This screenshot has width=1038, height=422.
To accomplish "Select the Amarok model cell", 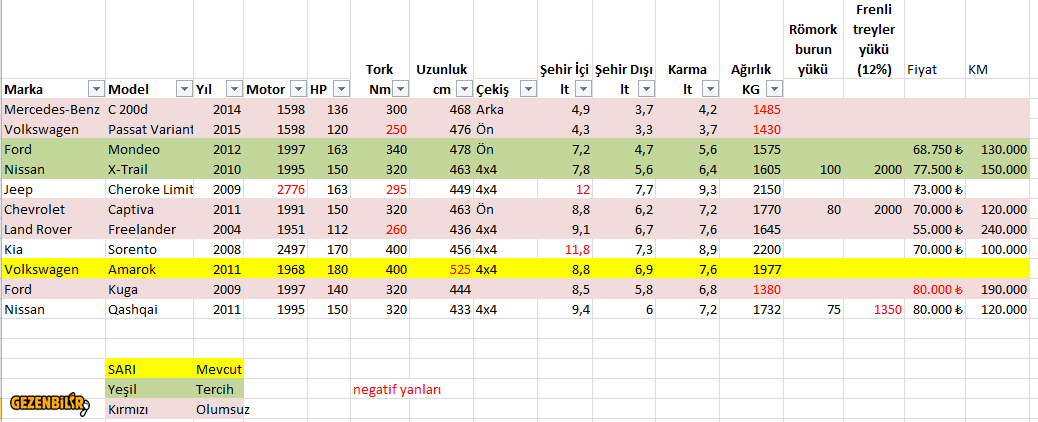I will [150, 270].
